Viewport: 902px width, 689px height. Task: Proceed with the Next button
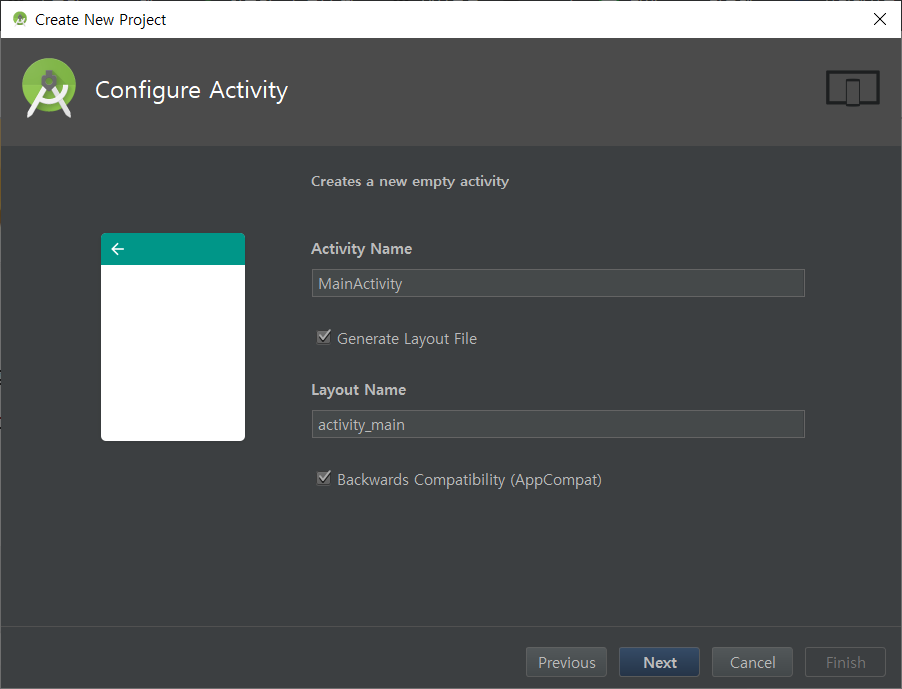tap(659, 662)
